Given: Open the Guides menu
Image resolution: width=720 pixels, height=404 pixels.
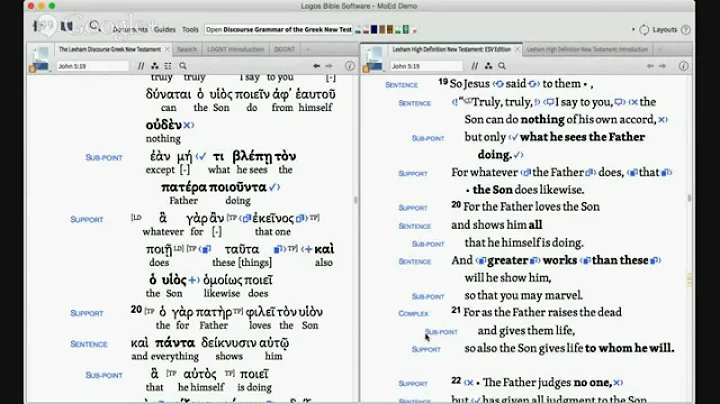Looking at the screenshot, I should [164, 29].
